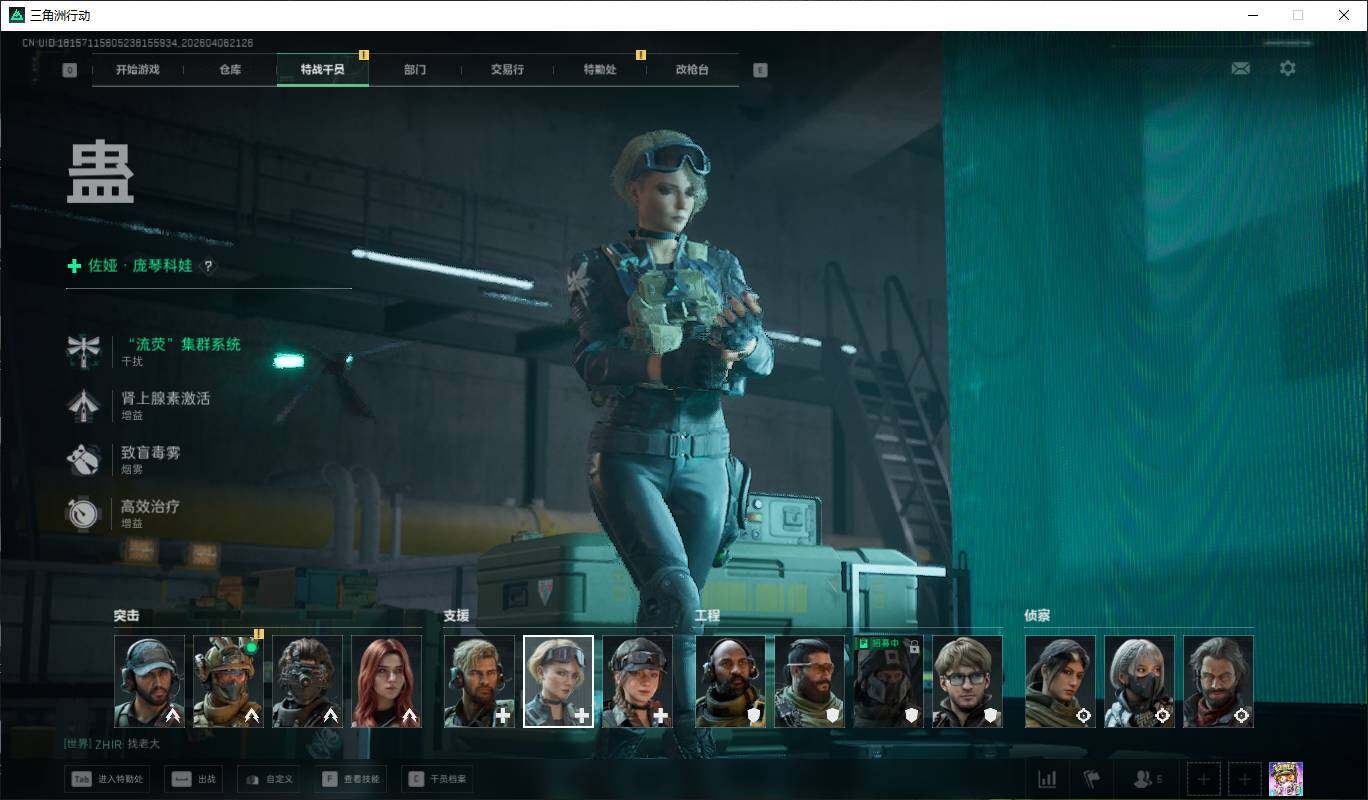Open the 交易行 tab
Image resolution: width=1368 pixels, height=800 pixels.
pyautogui.click(x=507, y=70)
